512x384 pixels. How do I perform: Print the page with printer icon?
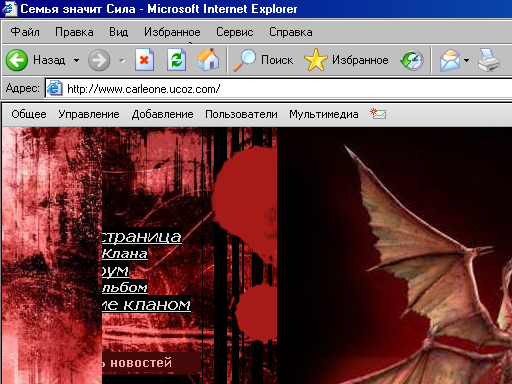[489, 60]
